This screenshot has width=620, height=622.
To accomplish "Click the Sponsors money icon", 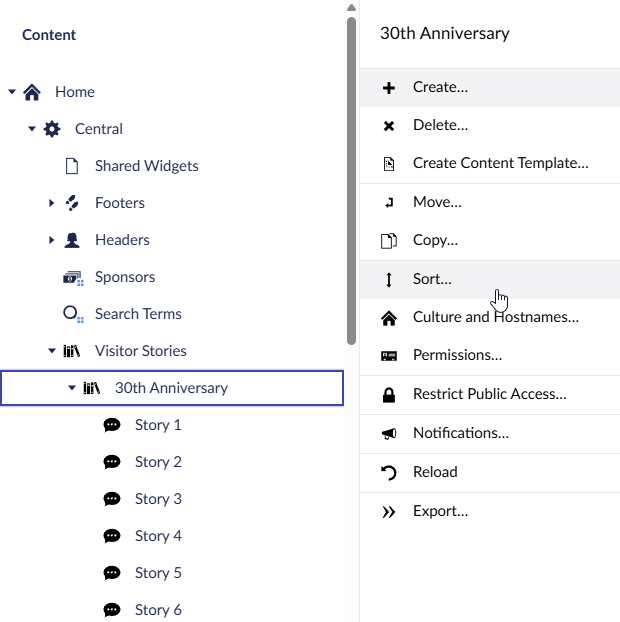I will pyautogui.click(x=72, y=277).
